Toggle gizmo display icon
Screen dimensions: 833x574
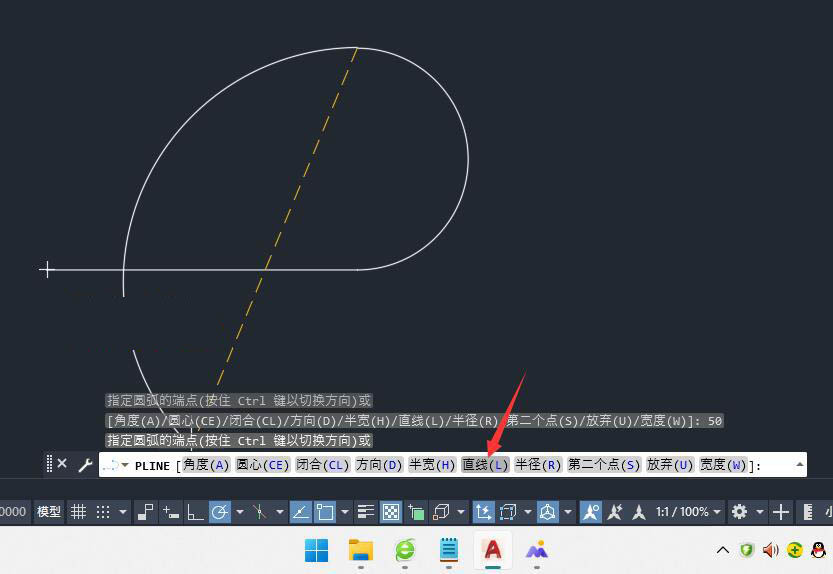coord(548,512)
